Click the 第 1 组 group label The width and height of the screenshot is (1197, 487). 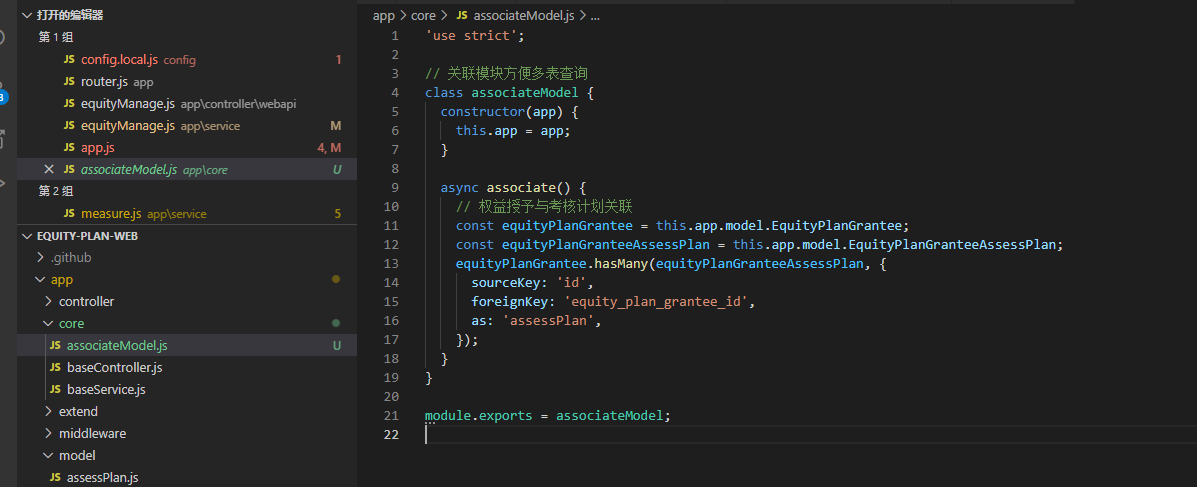pyautogui.click(x=56, y=37)
